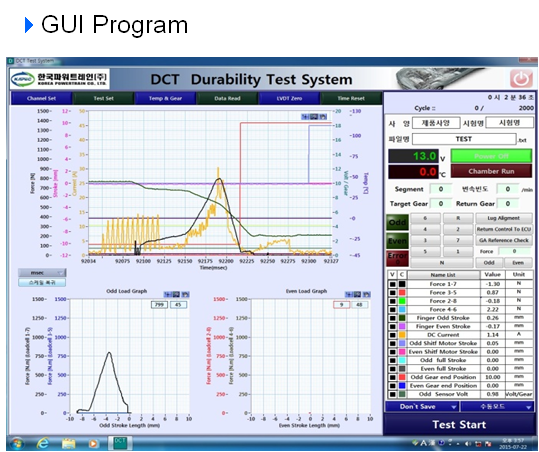Click Return Control To ECU button
This screenshot has height=452, width=539.
pyautogui.click(x=504, y=229)
